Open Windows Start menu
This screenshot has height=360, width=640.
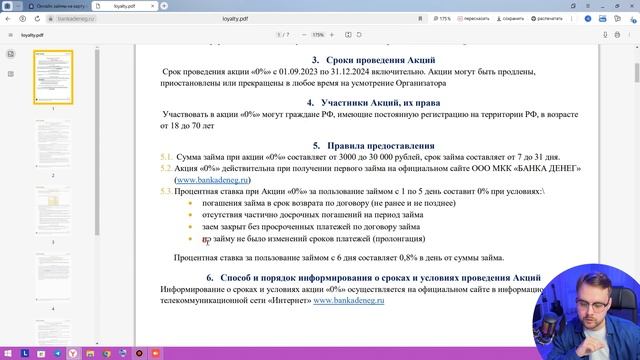click(x=8, y=353)
